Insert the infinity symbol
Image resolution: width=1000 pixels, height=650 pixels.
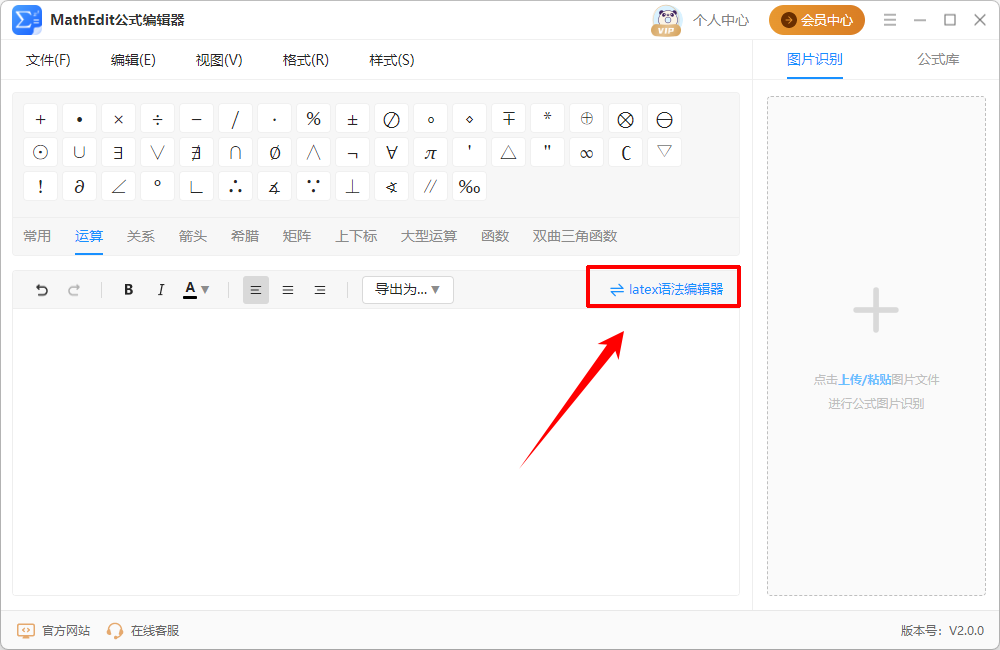pos(586,152)
